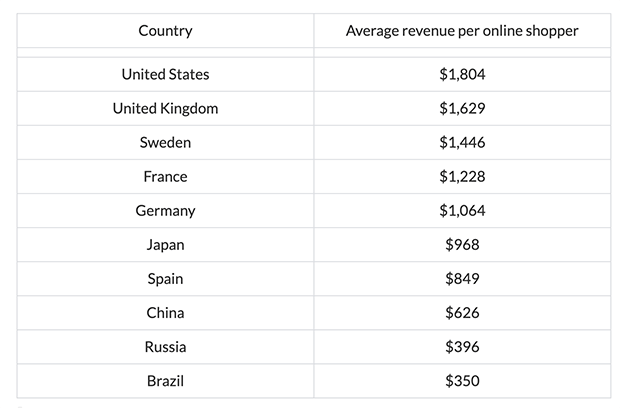Click the Russia country cell
Image resolution: width=620 pixels, height=408 pixels.
coord(165,346)
